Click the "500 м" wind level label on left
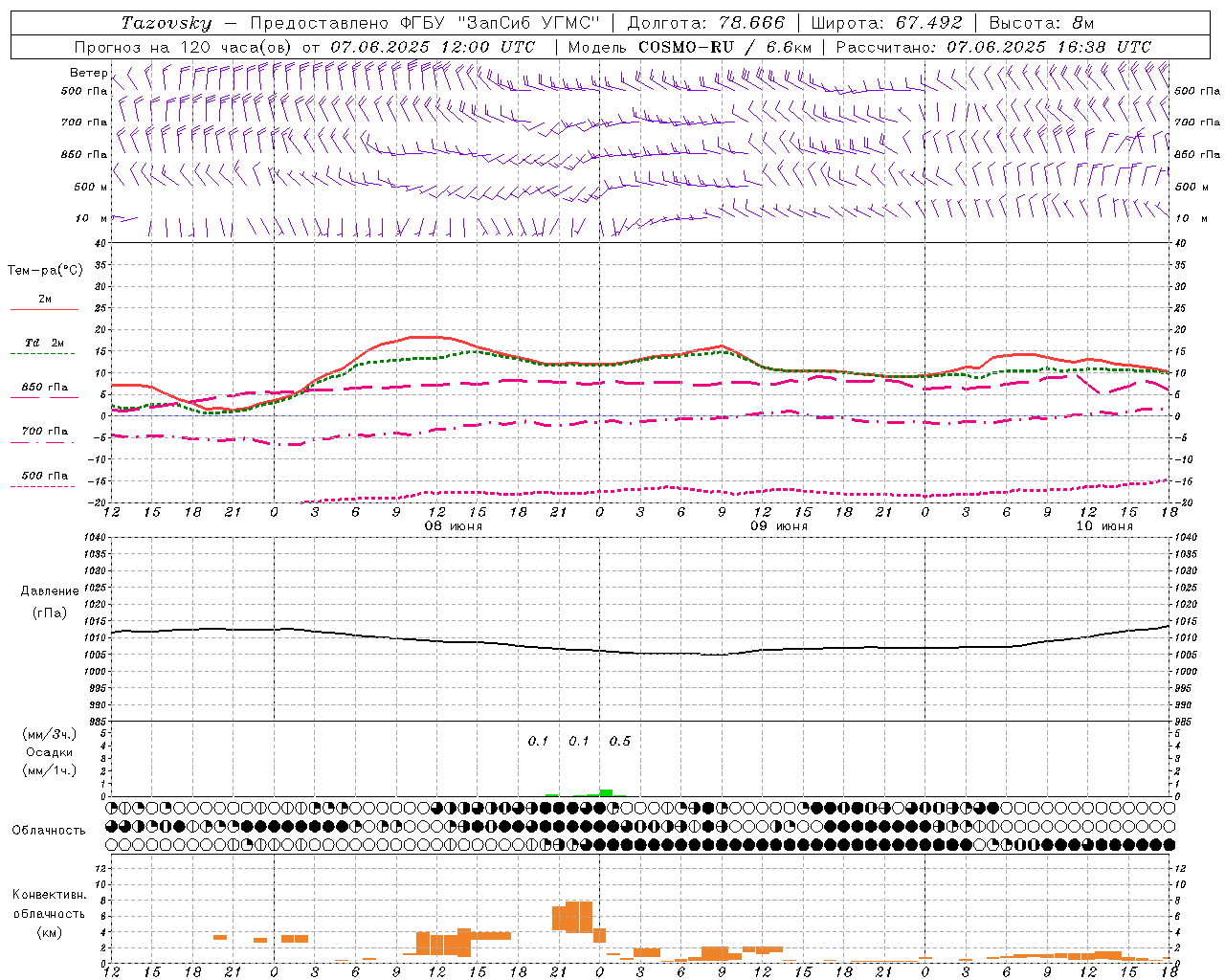1225x980 pixels. click(x=91, y=187)
